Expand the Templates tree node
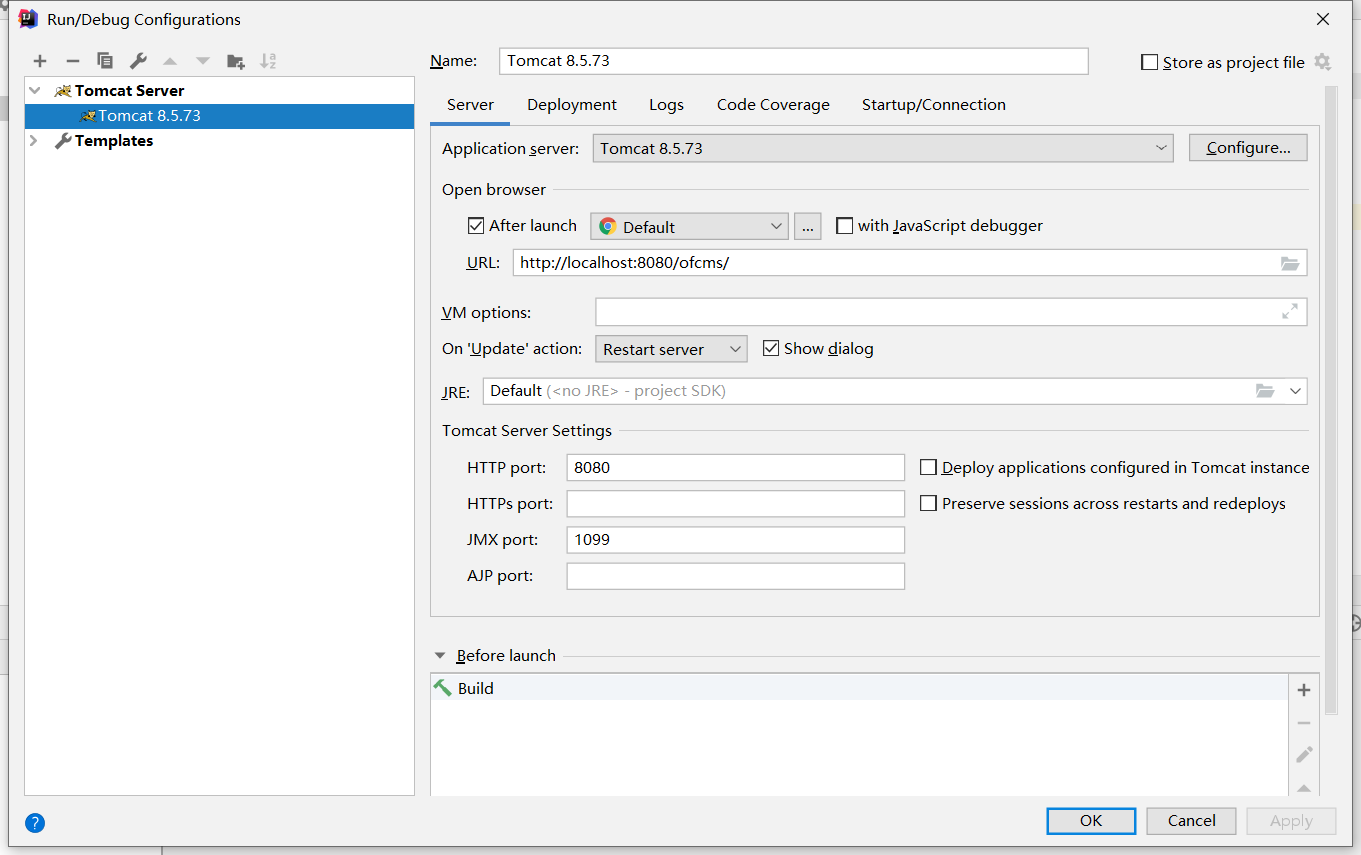The height and width of the screenshot is (855, 1361). point(35,141)
